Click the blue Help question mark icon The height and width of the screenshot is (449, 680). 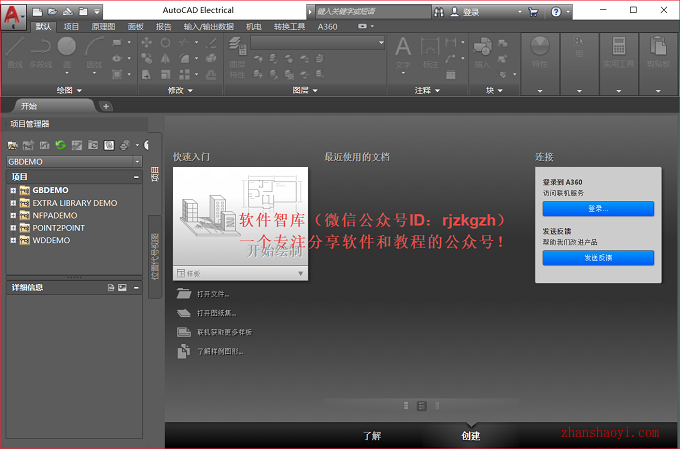[x=556, y=12]
